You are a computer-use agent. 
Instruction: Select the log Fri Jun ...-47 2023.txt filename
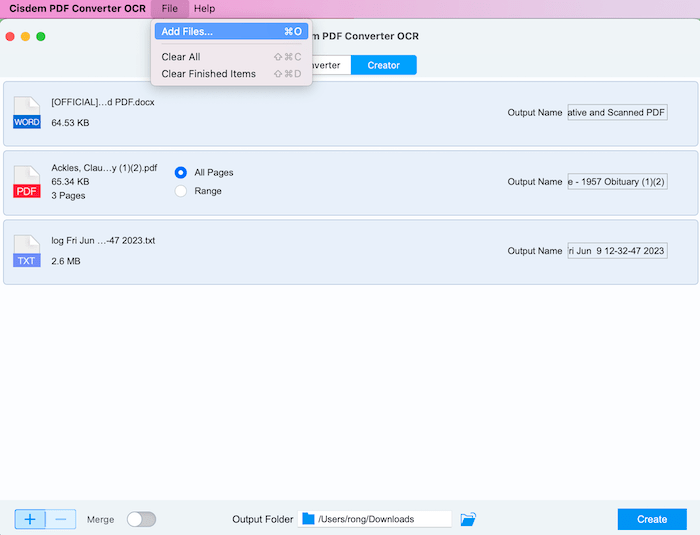(103, 241)
